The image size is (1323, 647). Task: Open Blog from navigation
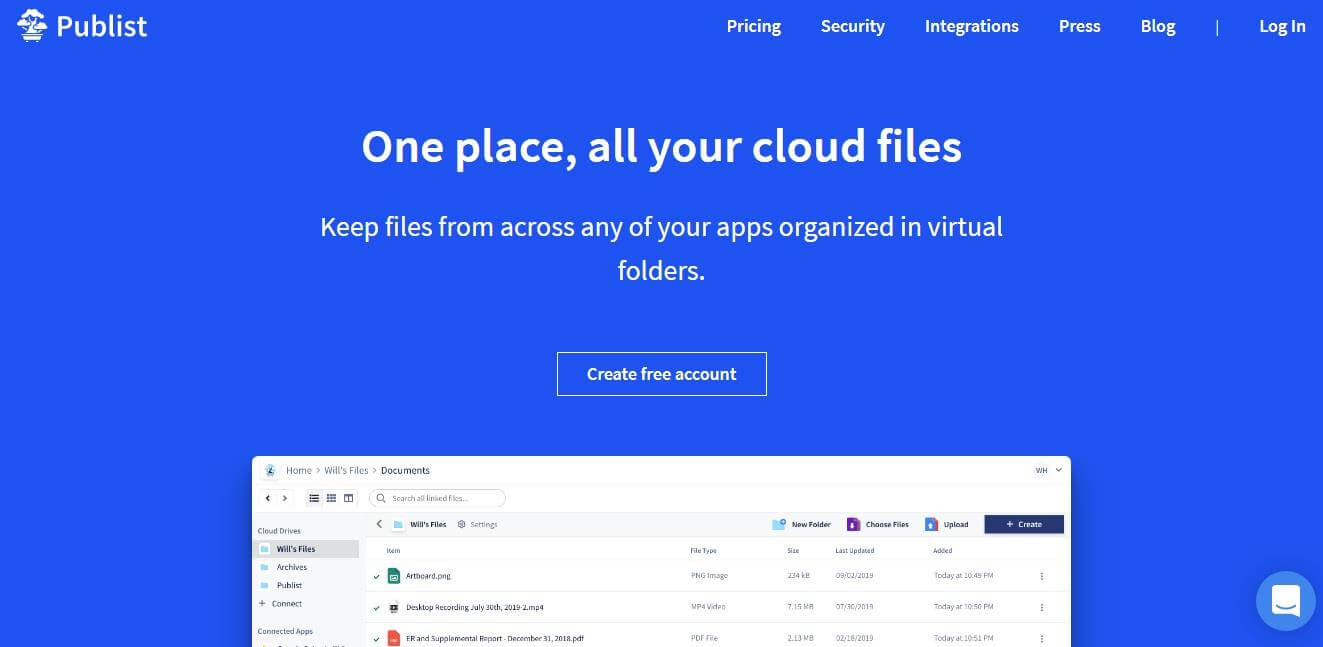[x=1158, y=26]
